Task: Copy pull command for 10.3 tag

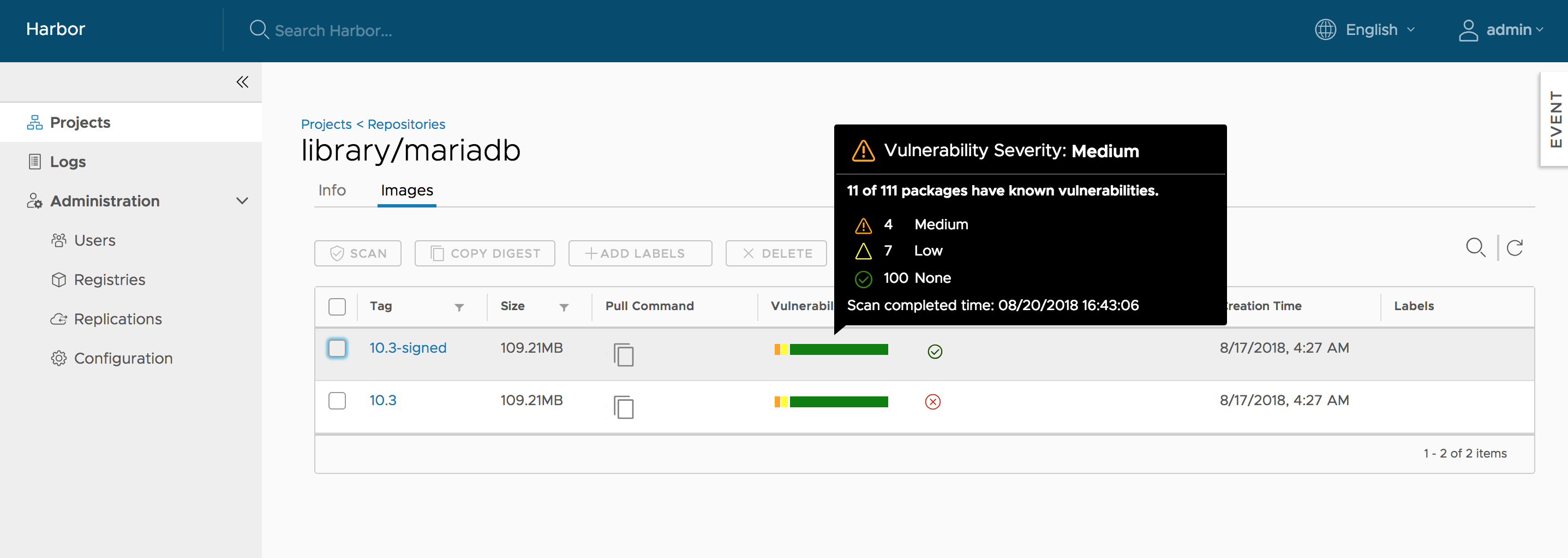Action: pyautogui.click(x=623, y=407)
